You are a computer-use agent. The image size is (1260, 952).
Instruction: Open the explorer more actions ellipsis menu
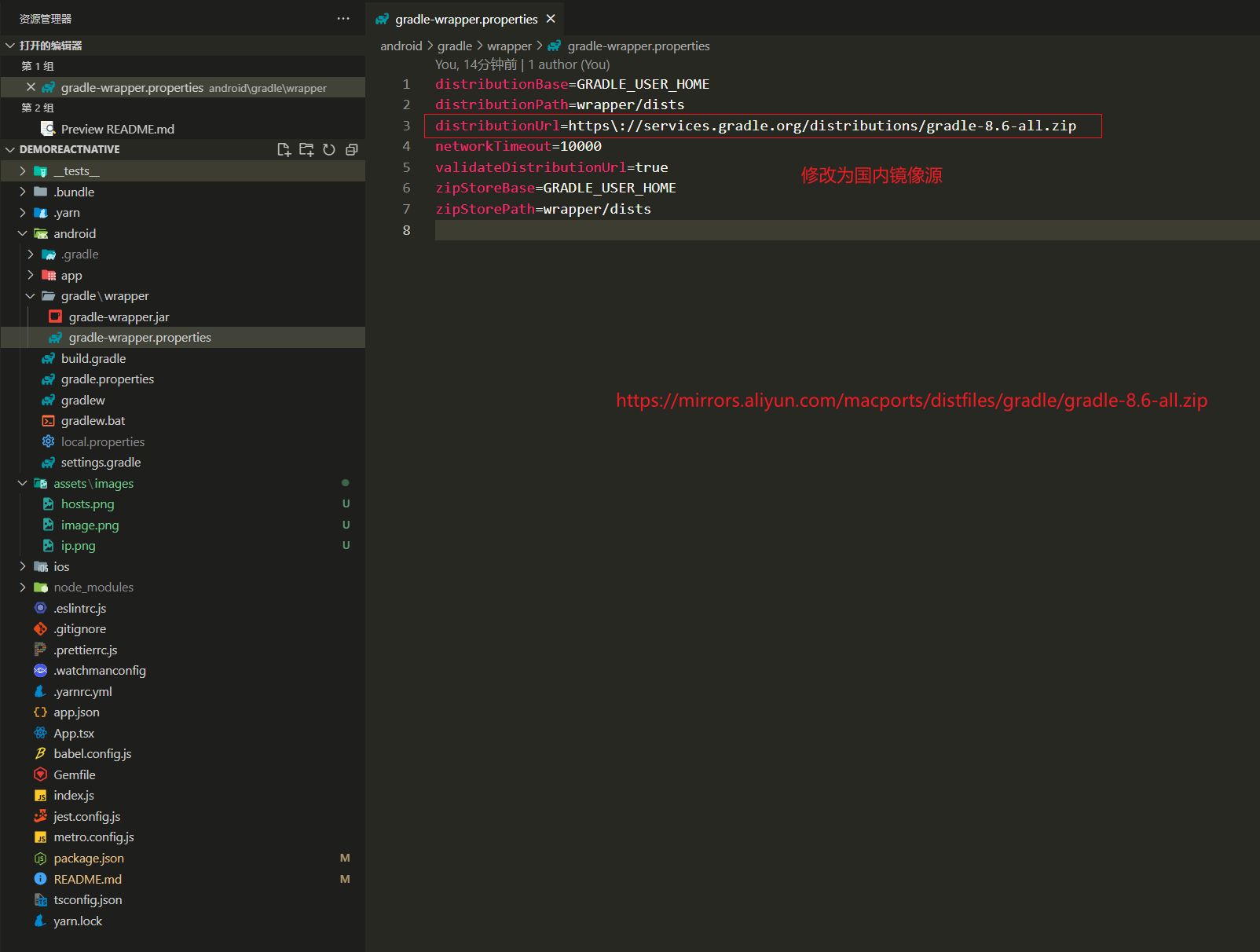click(x=343, y=19)
